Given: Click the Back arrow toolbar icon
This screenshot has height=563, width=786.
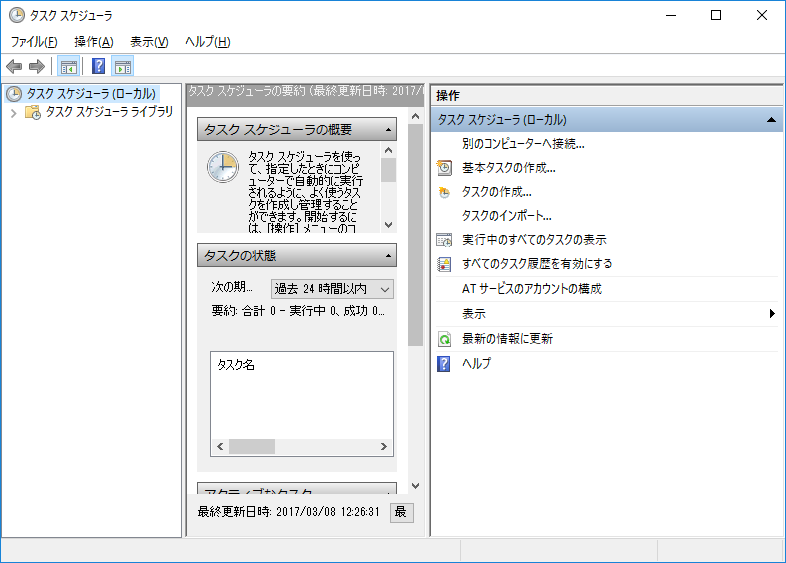Looking at the screenshot, I should pyautogui.click(x=14, y=66).
